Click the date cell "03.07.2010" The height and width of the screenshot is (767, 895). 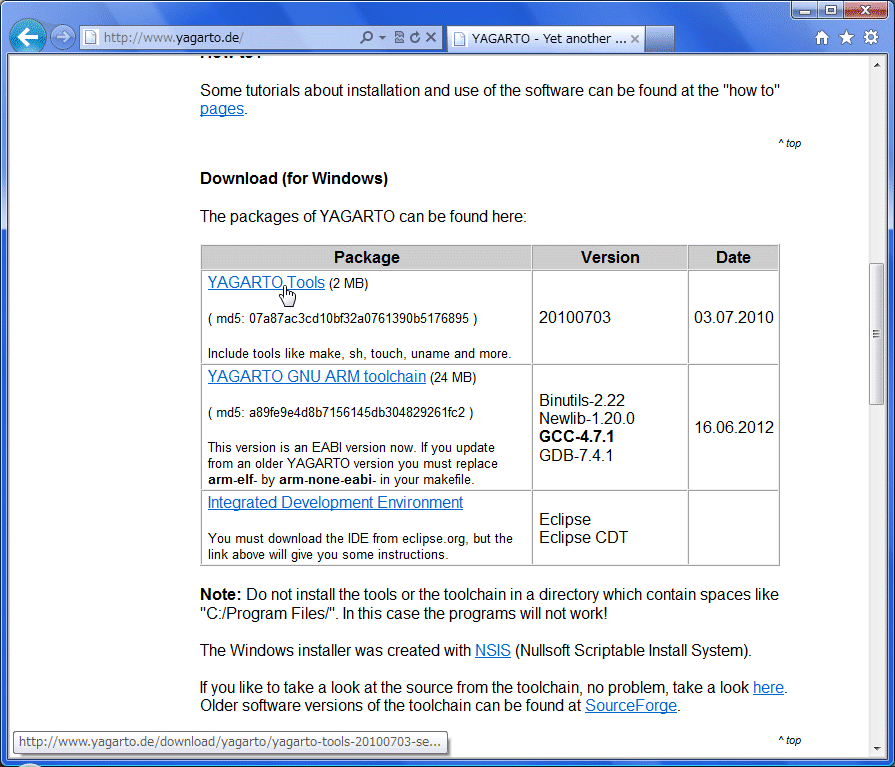[733, 317]
